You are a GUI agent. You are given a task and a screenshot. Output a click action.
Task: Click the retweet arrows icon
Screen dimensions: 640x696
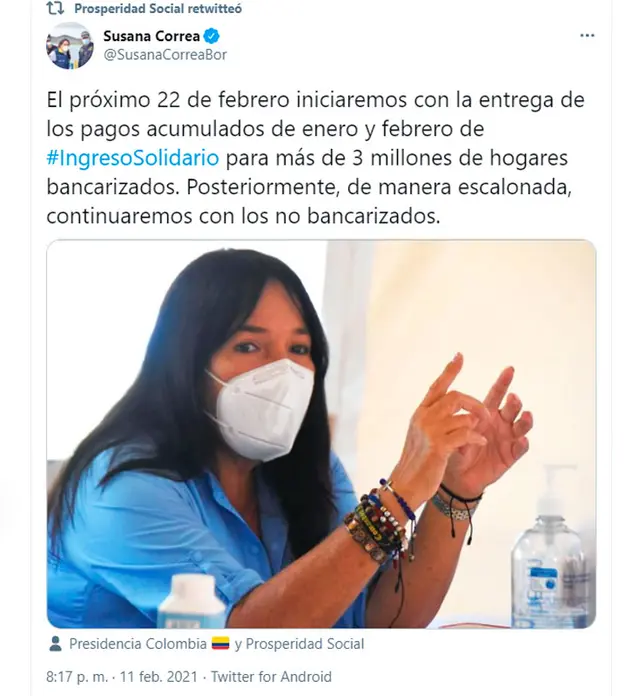[x=55, y=8]
